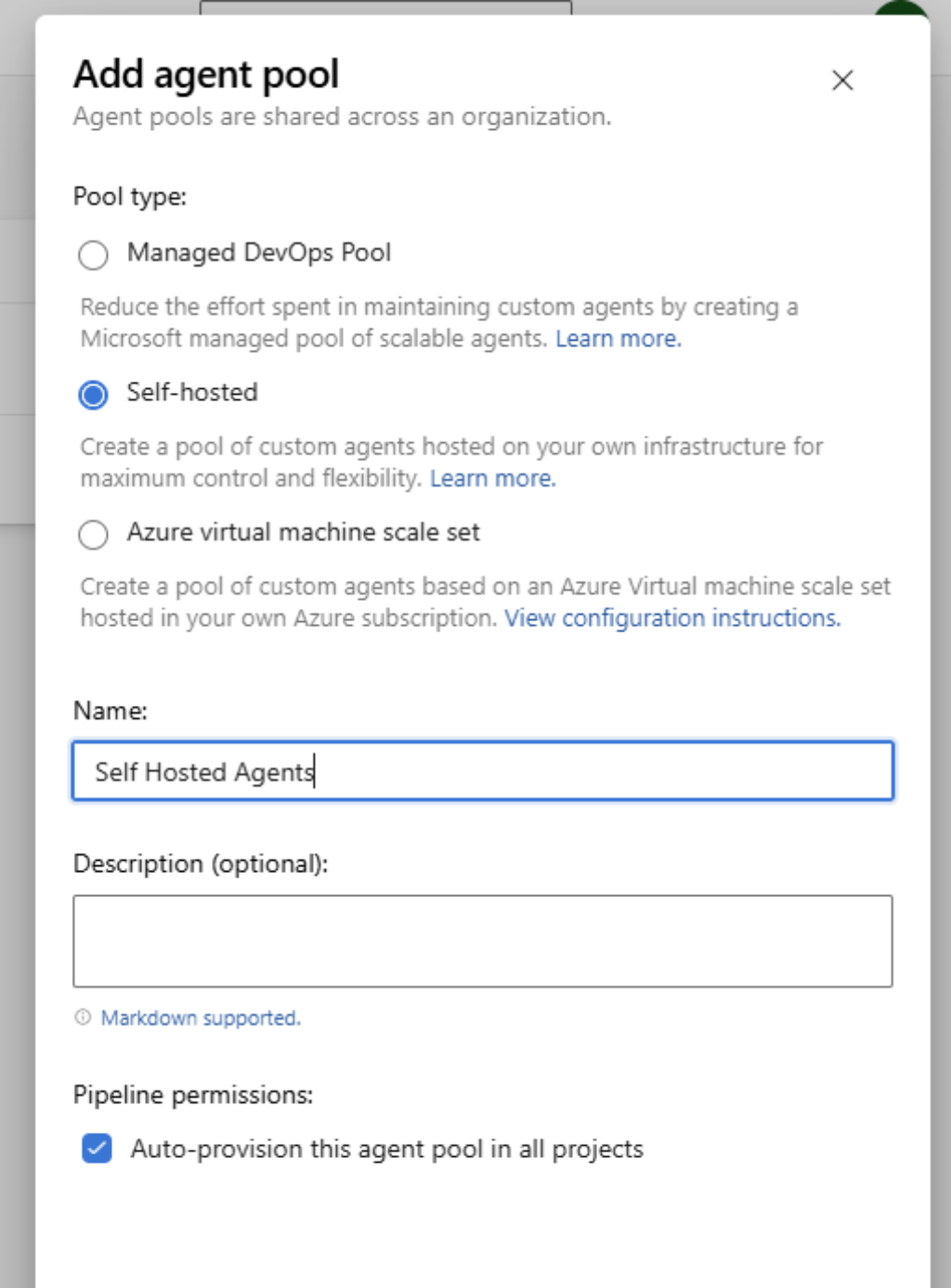Viewport: 951px width, 1288px height.
Task: Select the Azure virtual machine scale set option
Action: (x=93, y=534)
